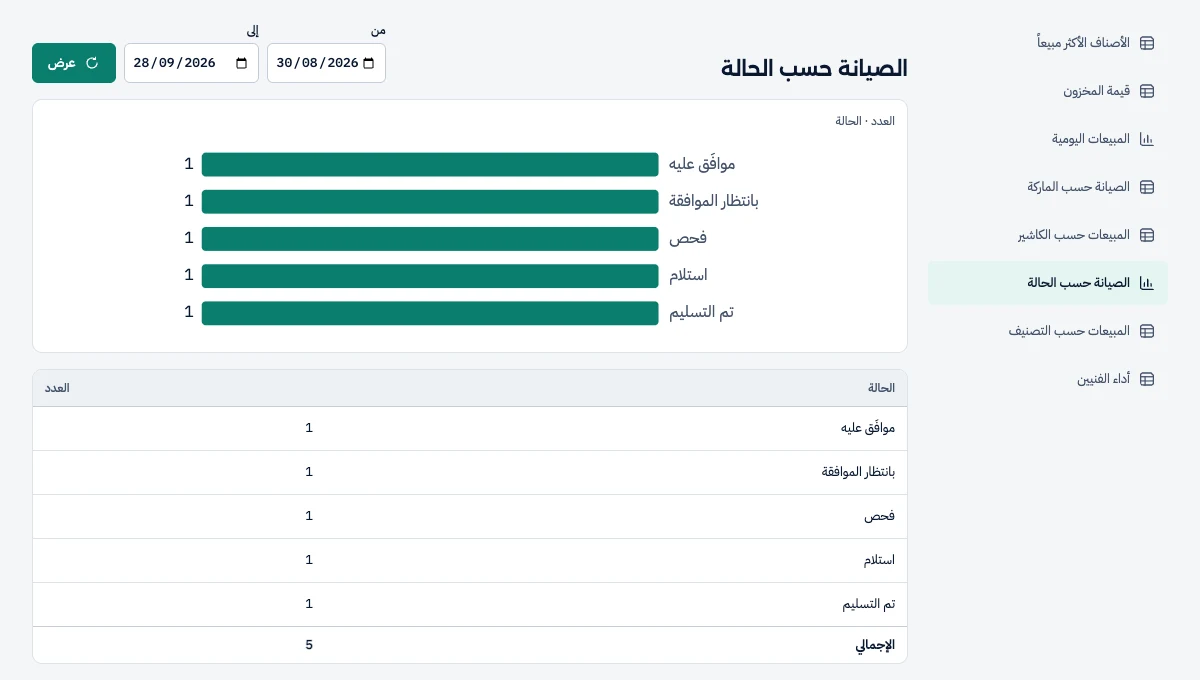Open calendar picker of the من date field
Viewport: 1200px width, 680px height.
368,63
